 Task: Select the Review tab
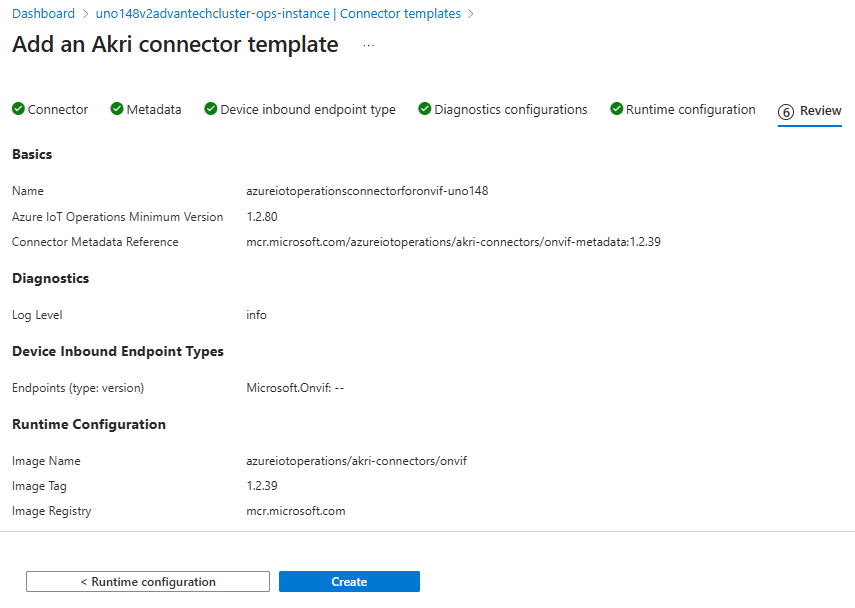click(820, 111)
